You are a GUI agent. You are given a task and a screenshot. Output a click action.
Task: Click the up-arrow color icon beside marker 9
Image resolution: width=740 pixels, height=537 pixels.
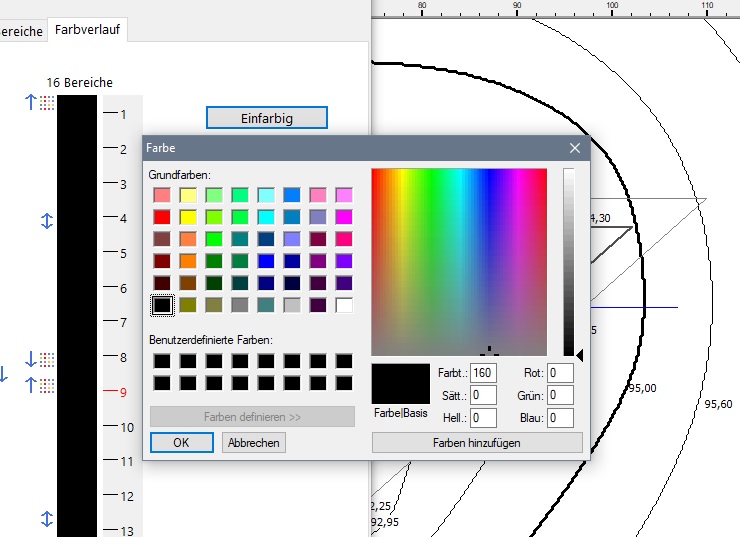pyautogui.click(x=39, y=384)
